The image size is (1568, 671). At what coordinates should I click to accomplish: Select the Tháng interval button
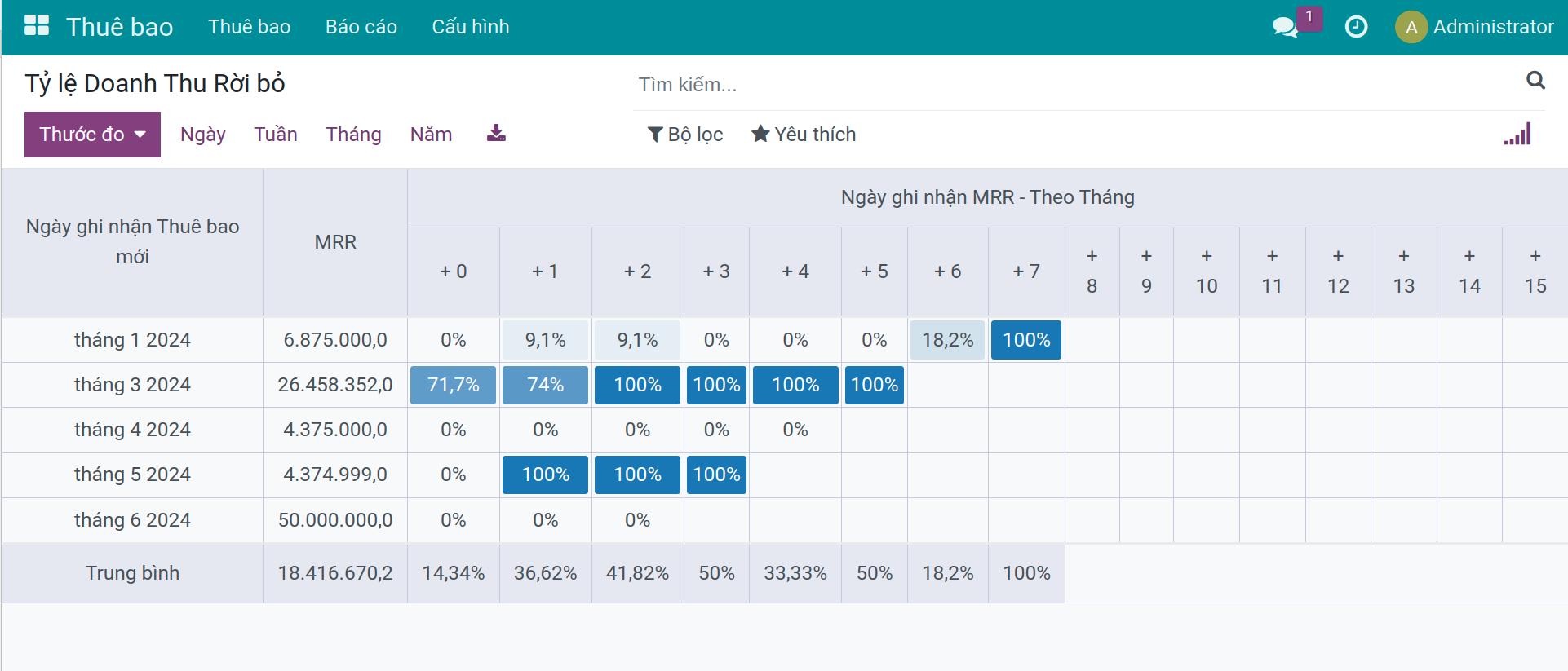click(353, 135)
